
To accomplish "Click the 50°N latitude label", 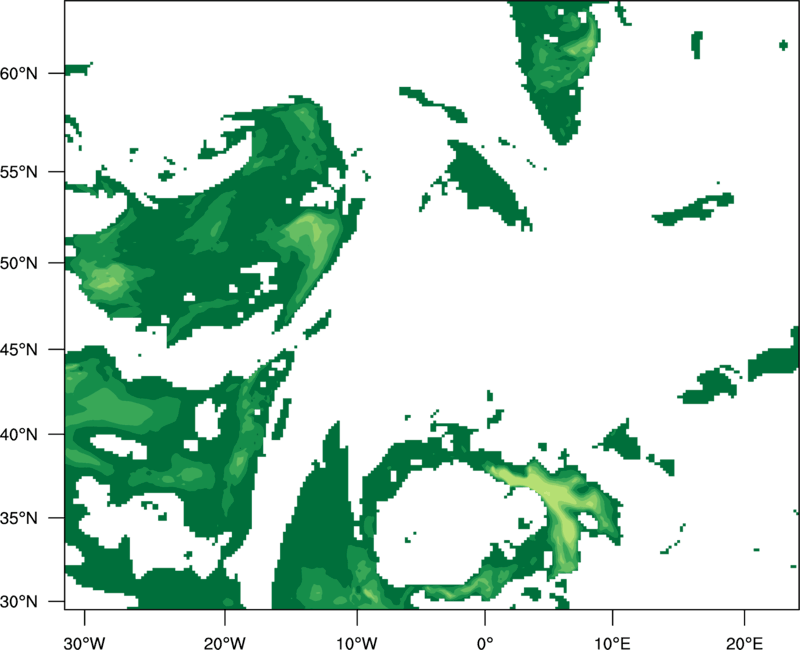I will click(19, 263).
